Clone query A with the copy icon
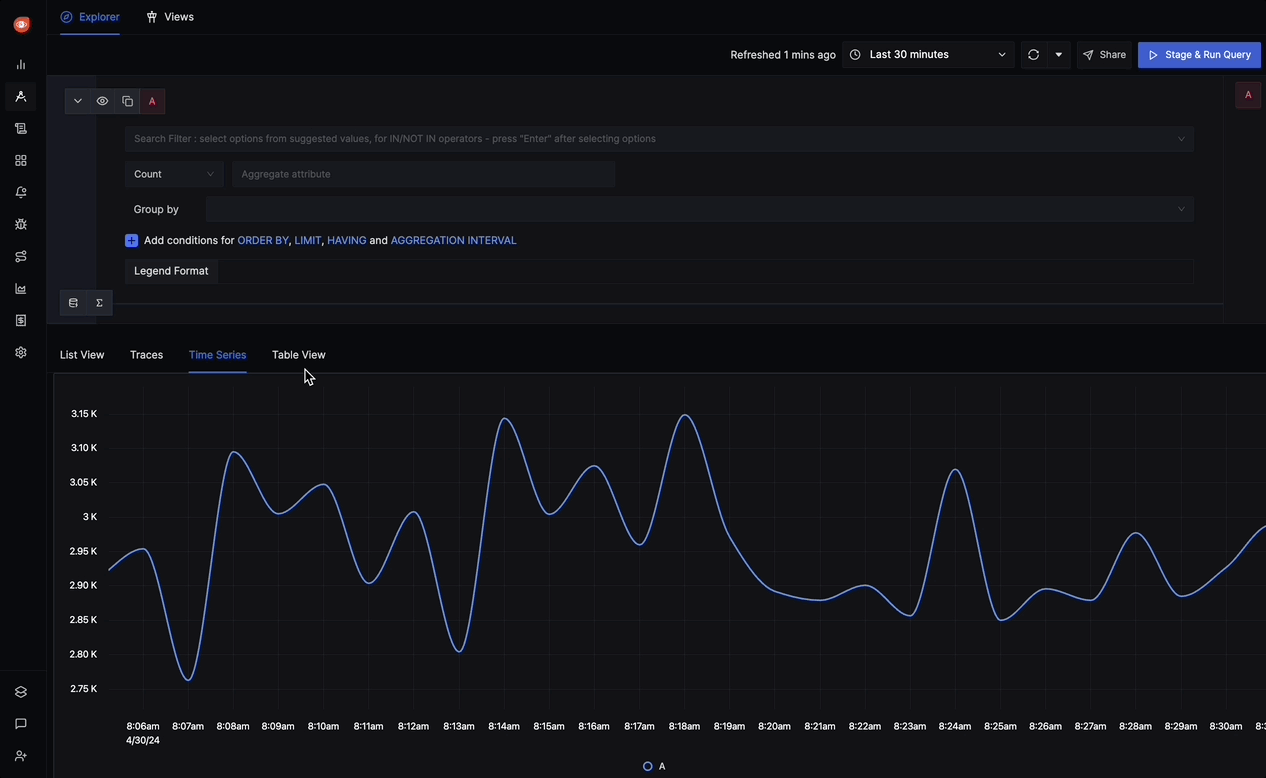This screenshot has width=1266, height=778. [127, 101]
